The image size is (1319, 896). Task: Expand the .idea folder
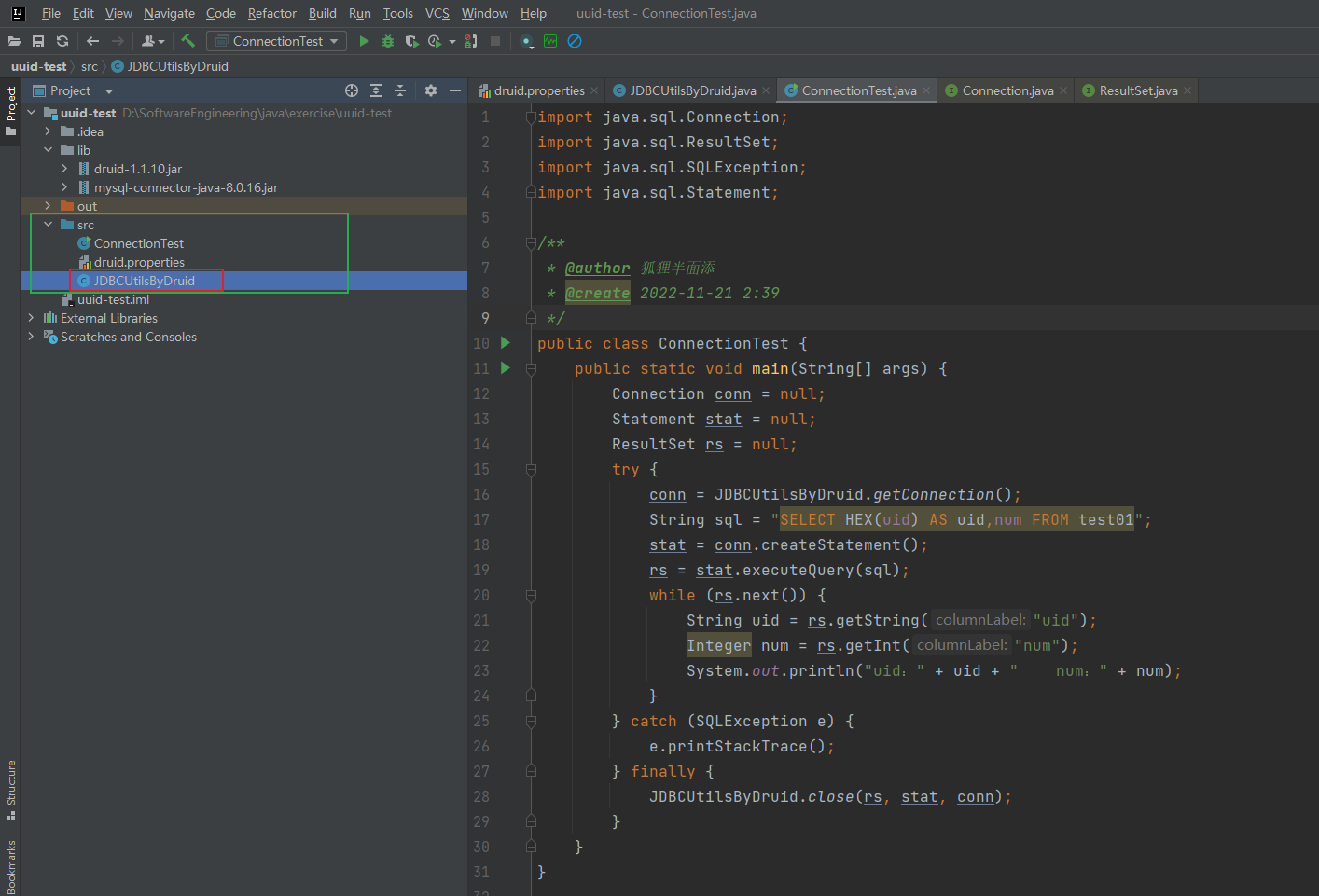point(48,131)
